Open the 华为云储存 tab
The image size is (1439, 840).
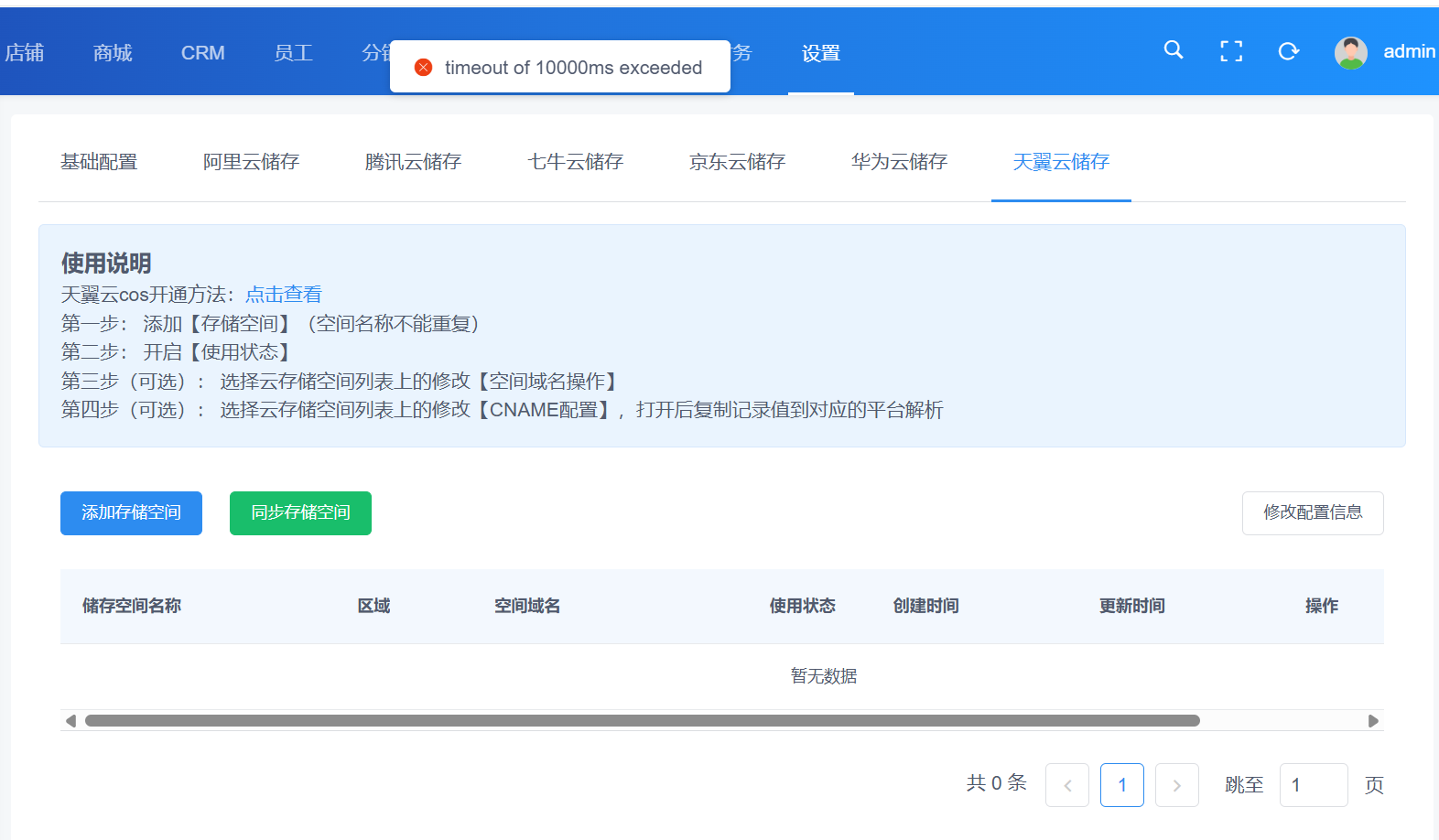(x=899, y=162)
